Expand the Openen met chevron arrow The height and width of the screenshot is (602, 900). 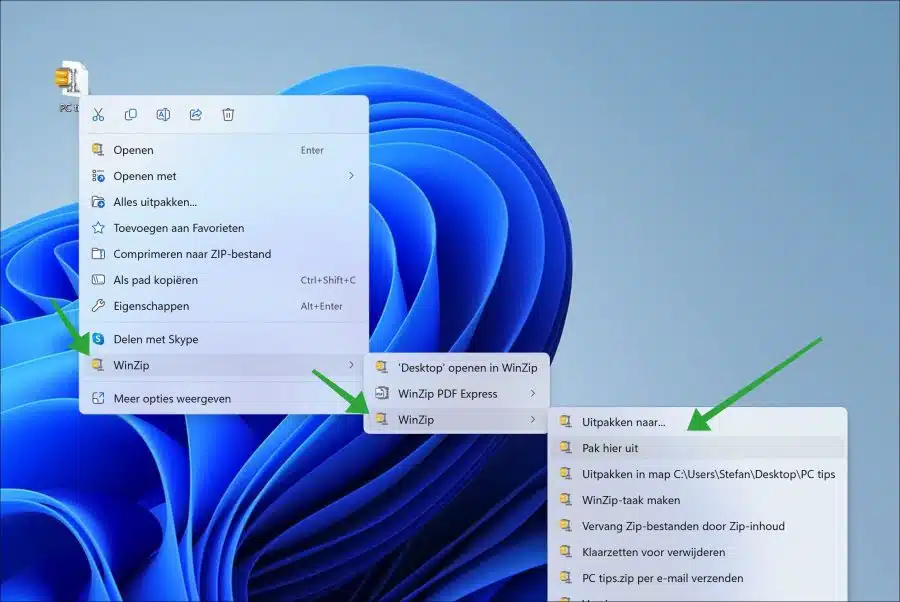[351, 176]
